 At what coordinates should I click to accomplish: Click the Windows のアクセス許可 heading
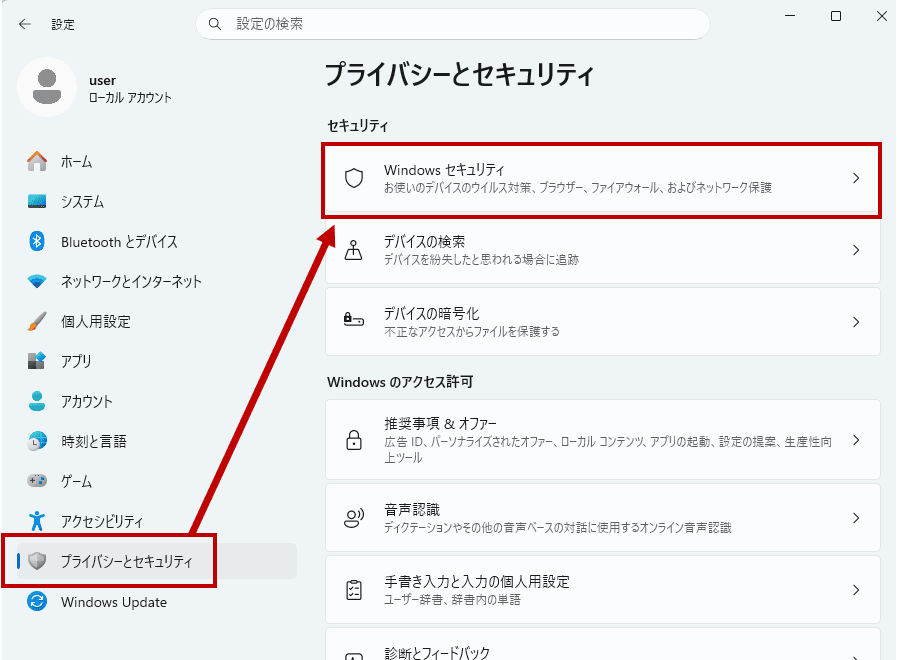pyautogui.click(x=400, y=382)
